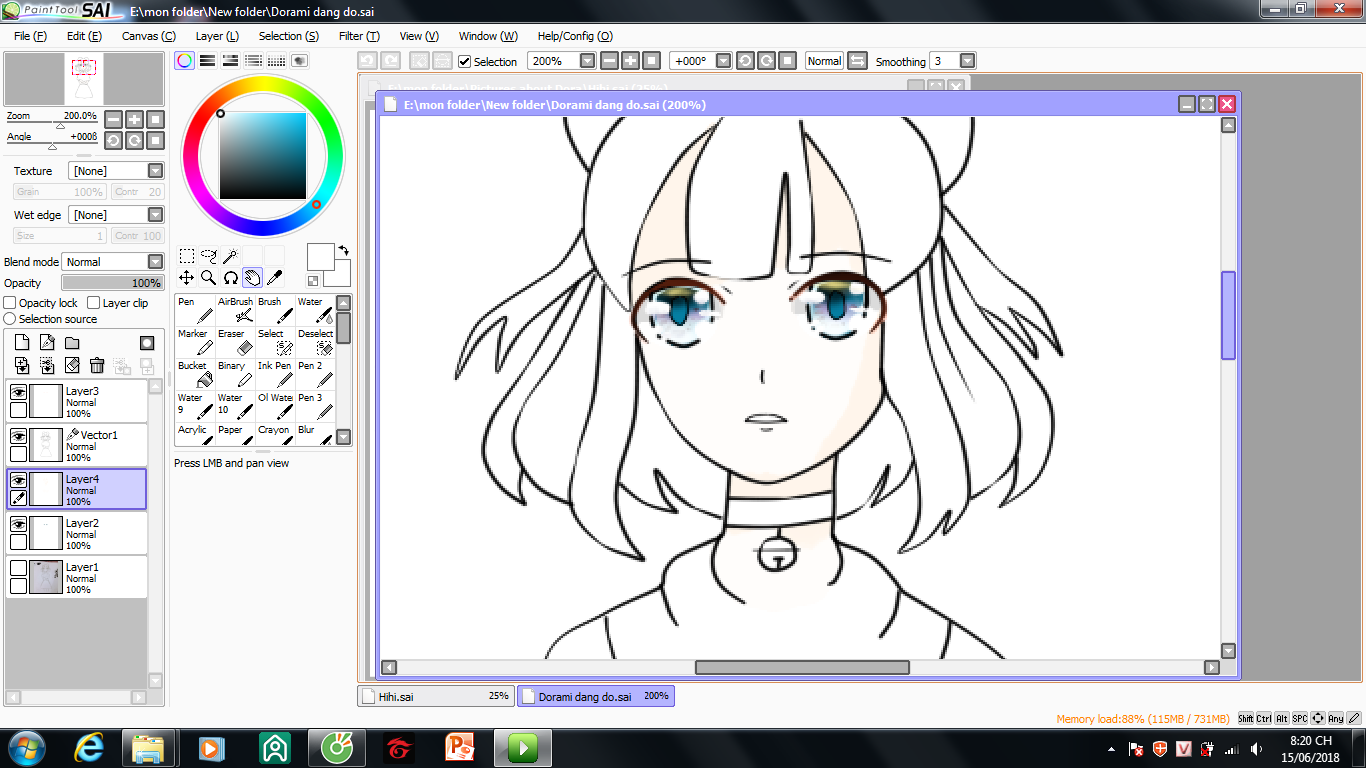Zoom in using plus button in toolbar
This screenshot has height=768, width=1366.
[631, 61]
